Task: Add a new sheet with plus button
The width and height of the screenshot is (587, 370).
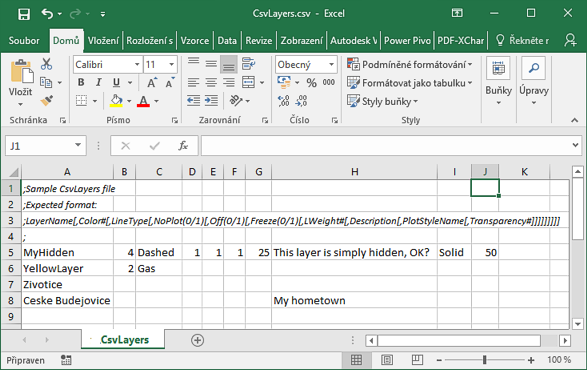Action: tap(197, 340)
